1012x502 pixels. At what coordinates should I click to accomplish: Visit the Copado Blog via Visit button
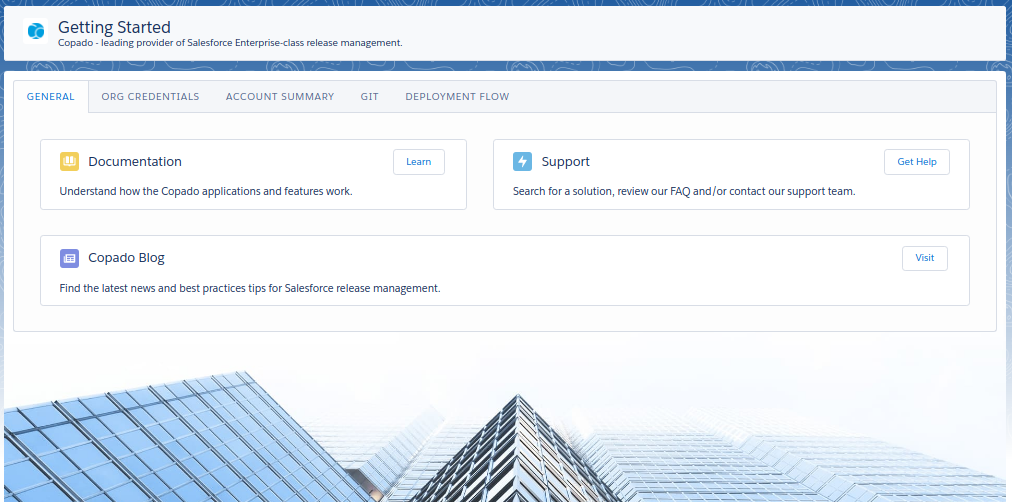click(x=925, y=258)
